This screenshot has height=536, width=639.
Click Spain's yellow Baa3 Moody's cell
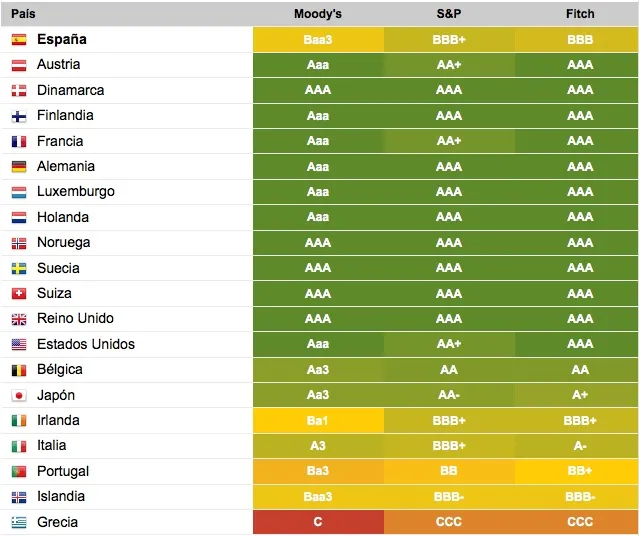pos(318,40)
